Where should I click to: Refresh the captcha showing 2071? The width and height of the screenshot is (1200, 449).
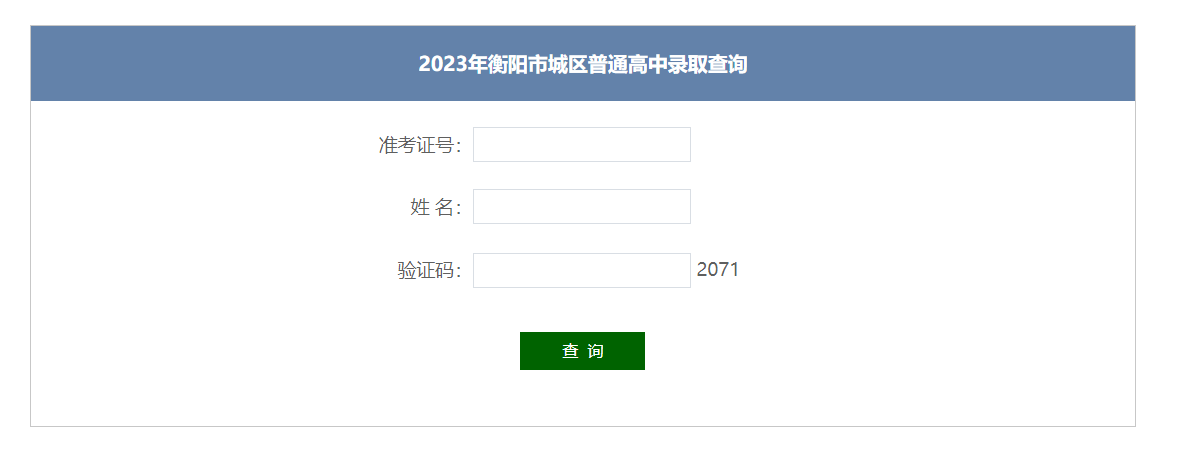[717, 270]
